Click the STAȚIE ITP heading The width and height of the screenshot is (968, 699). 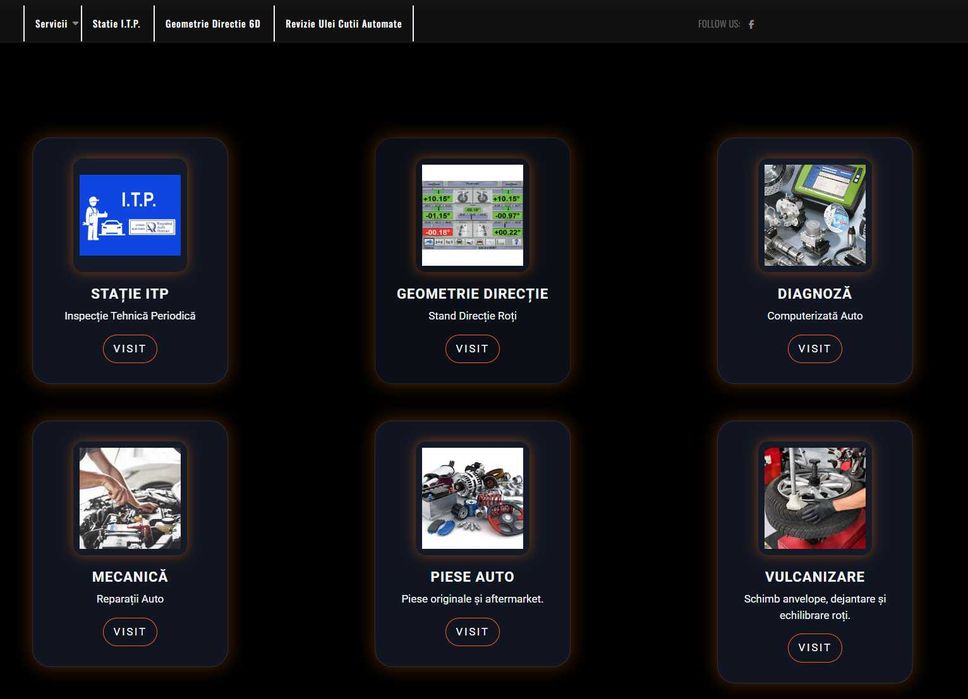pos(130,294)
